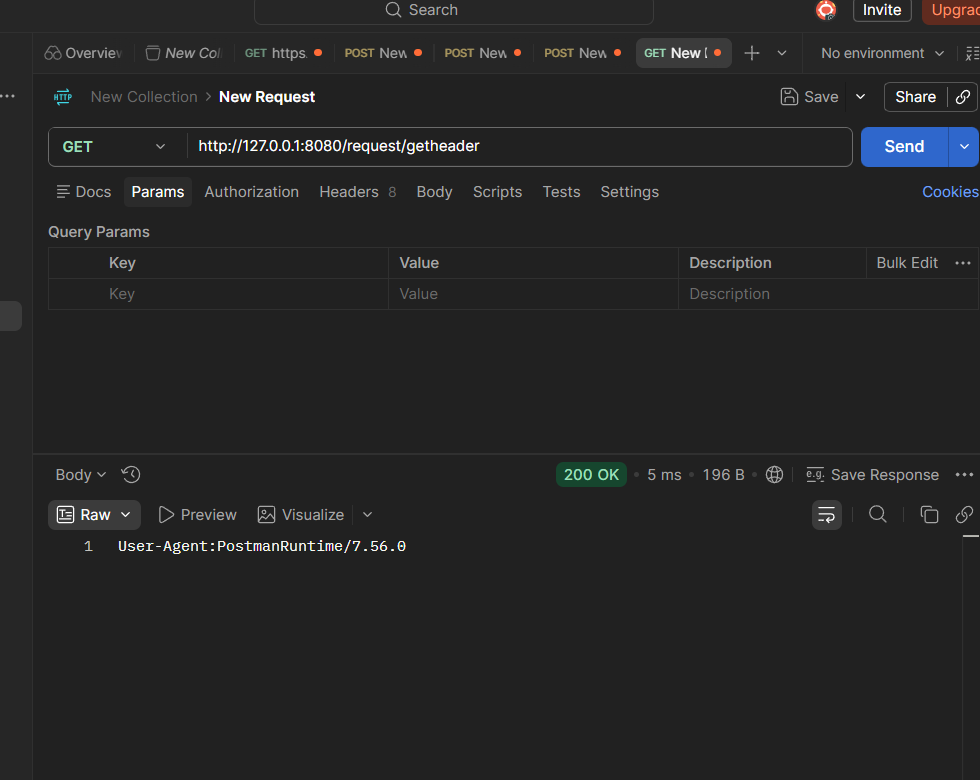The image size is (980, 780).
Task: Click the Description field in Query Params
Action: click(x=828, y=294)
